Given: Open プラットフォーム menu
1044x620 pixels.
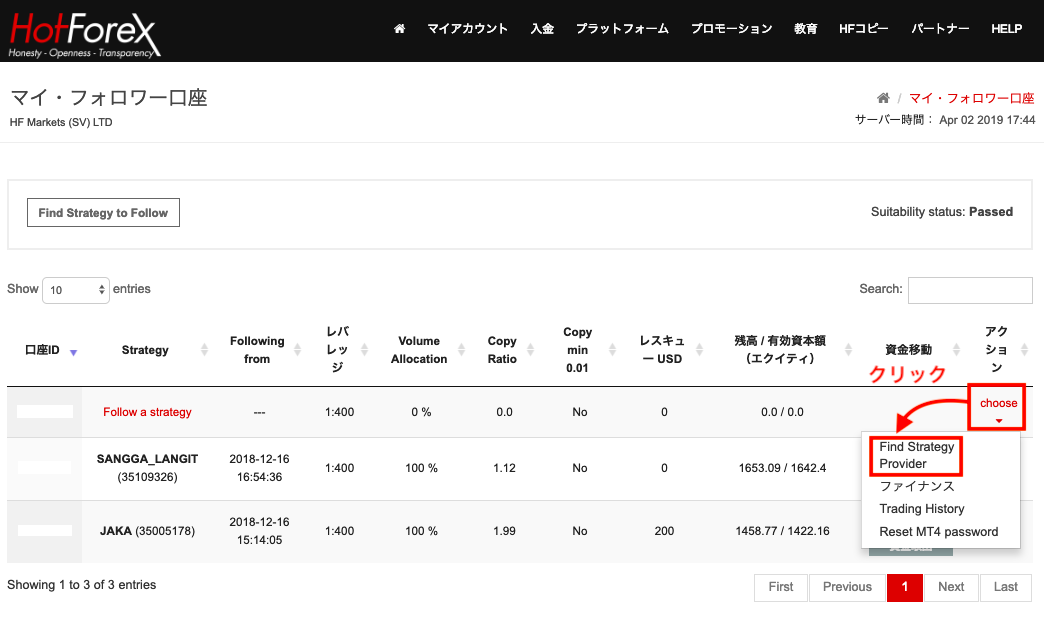Looking at the screenshot, I should [622, 29].
